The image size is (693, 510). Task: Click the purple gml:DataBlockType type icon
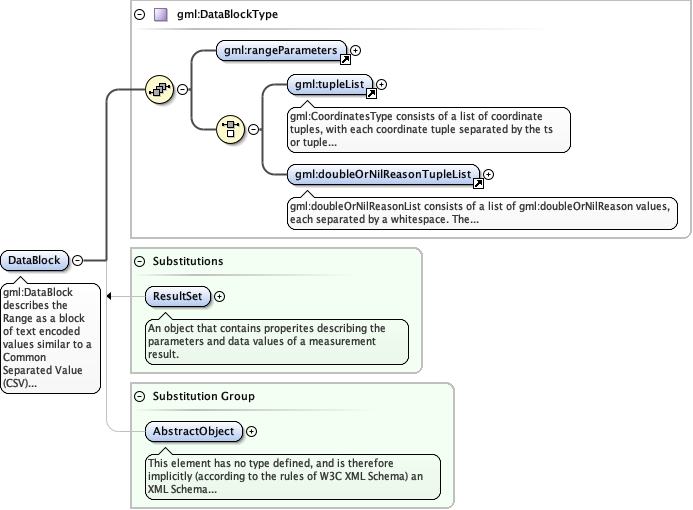pyautogui.click(x=160, y=15)
